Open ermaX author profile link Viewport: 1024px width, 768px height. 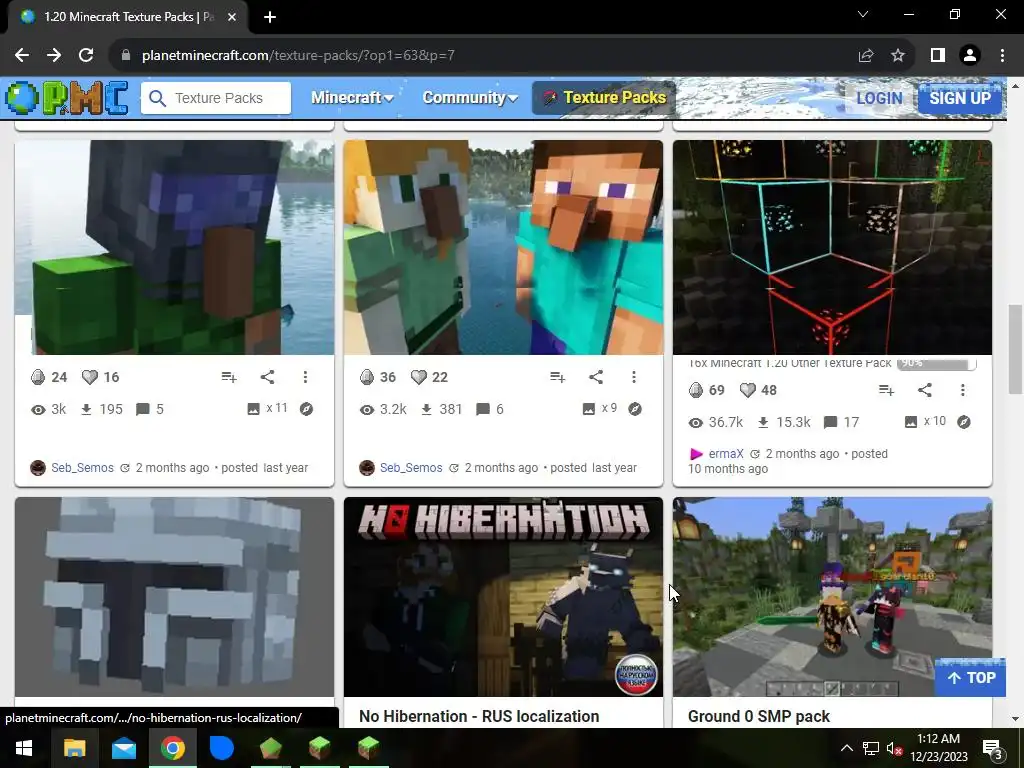[726, 453]
